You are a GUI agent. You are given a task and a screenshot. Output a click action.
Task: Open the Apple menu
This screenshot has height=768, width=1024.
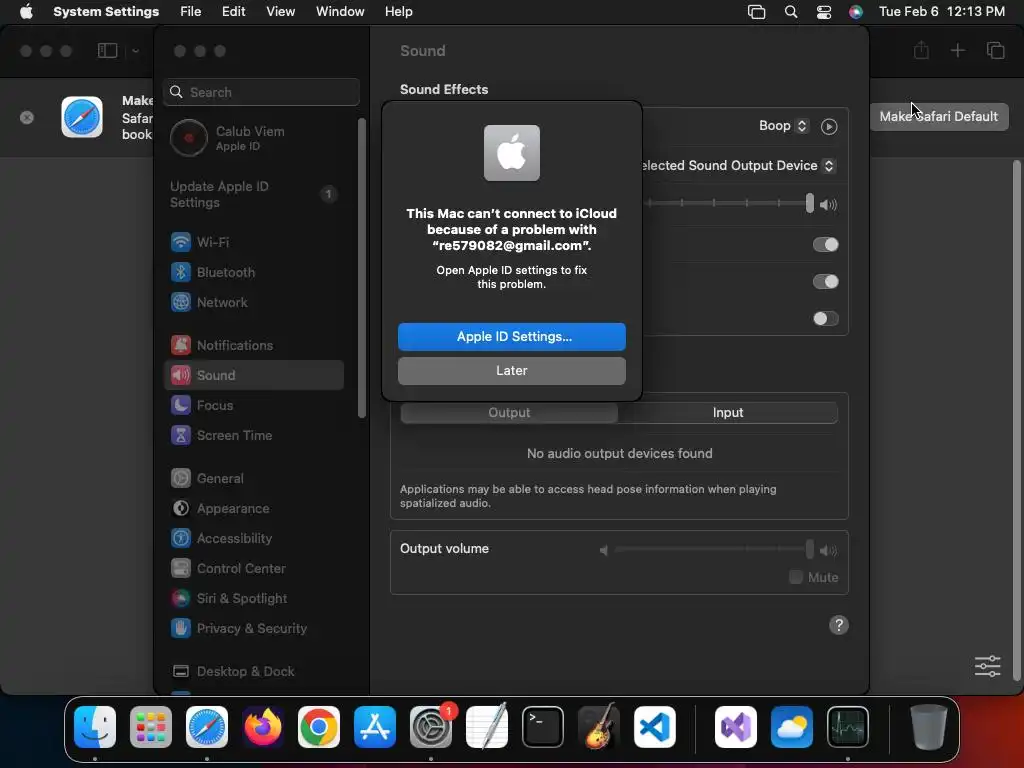(26, 12)
